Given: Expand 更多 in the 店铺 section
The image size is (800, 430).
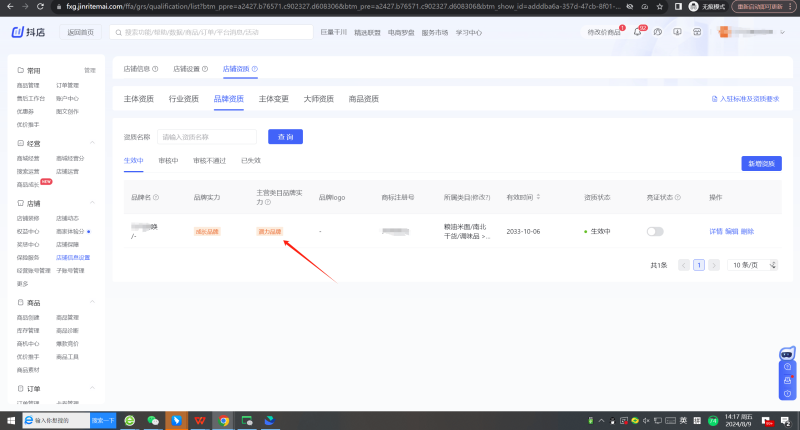Looking at the screenshot, I should (x=22, y=284).
